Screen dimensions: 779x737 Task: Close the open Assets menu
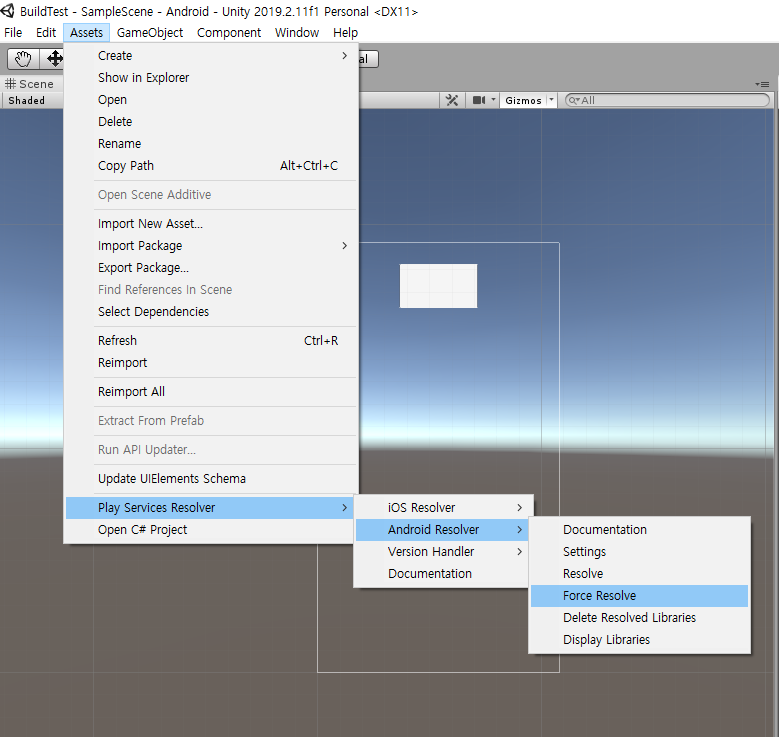86,33
